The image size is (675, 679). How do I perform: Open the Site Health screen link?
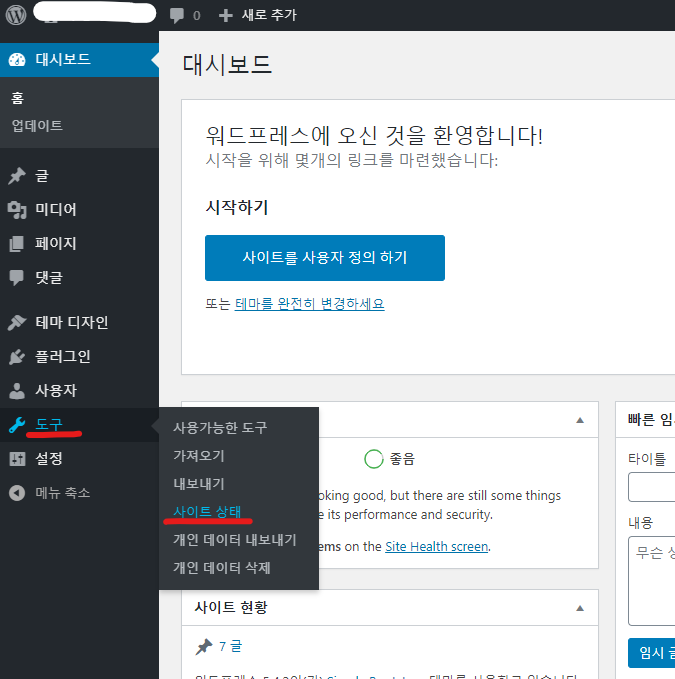[436, 547]
